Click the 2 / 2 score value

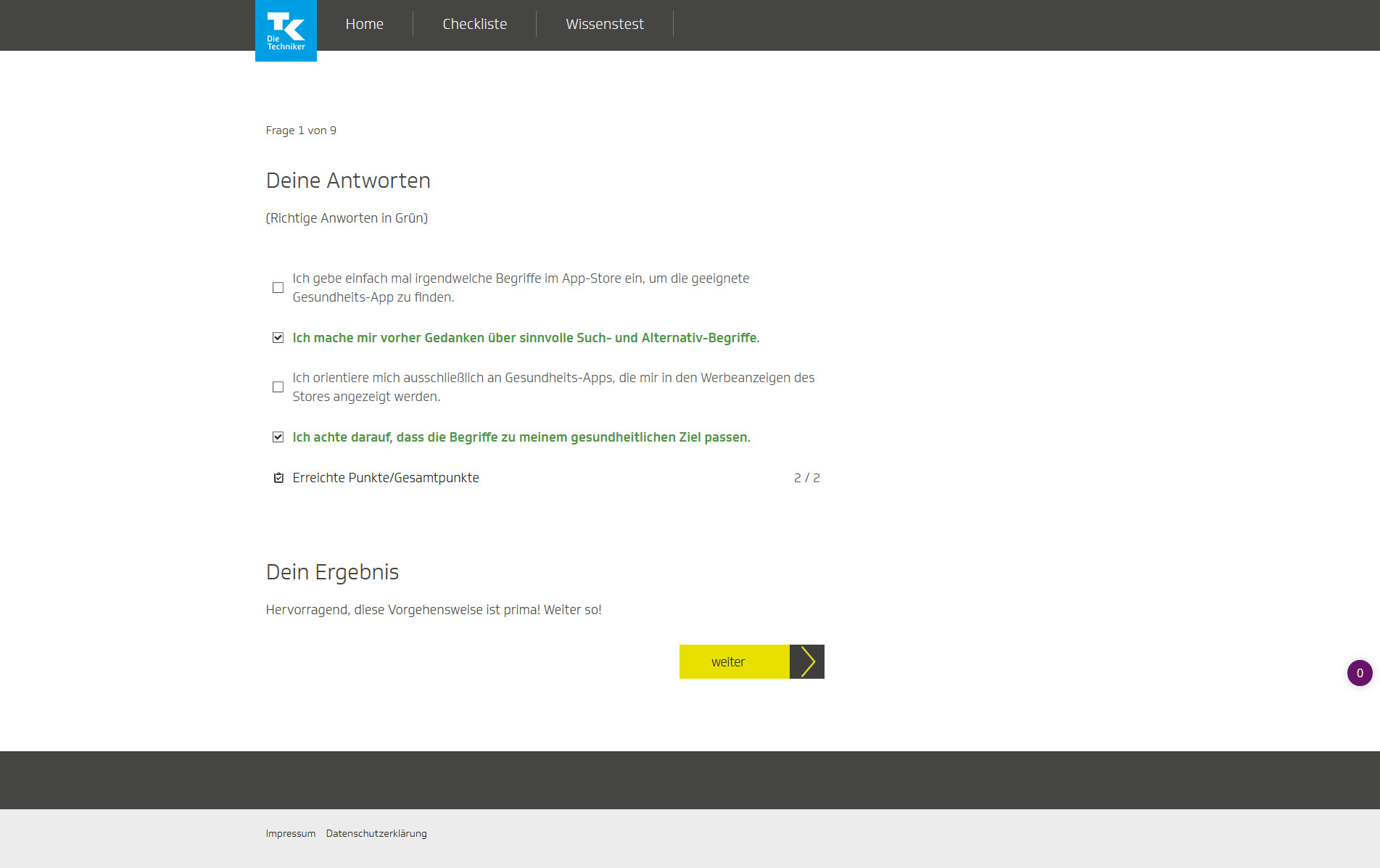click(x=806, y=478)
